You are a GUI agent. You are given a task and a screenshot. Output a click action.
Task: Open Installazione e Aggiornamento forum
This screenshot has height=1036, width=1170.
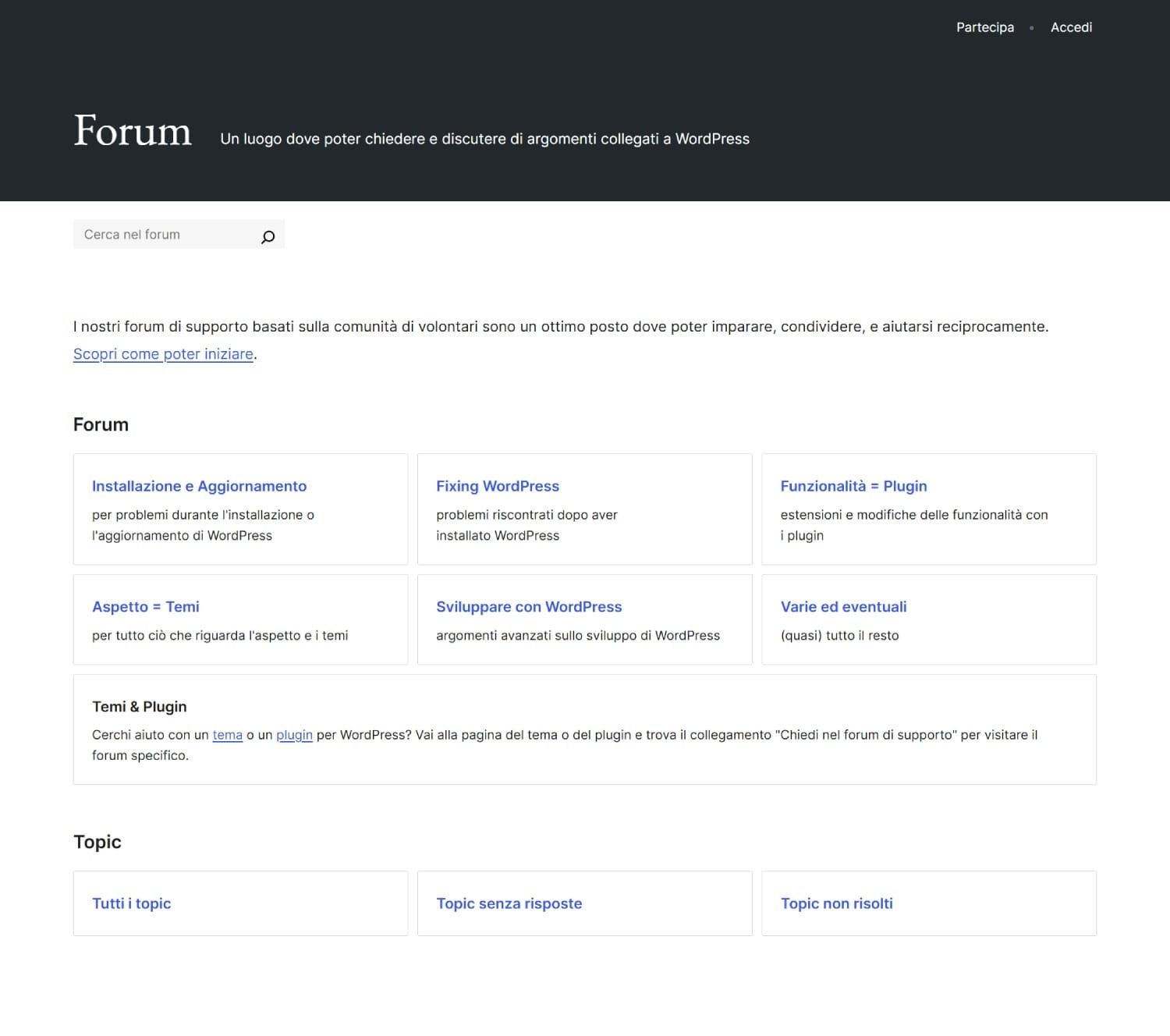point(199,486)
